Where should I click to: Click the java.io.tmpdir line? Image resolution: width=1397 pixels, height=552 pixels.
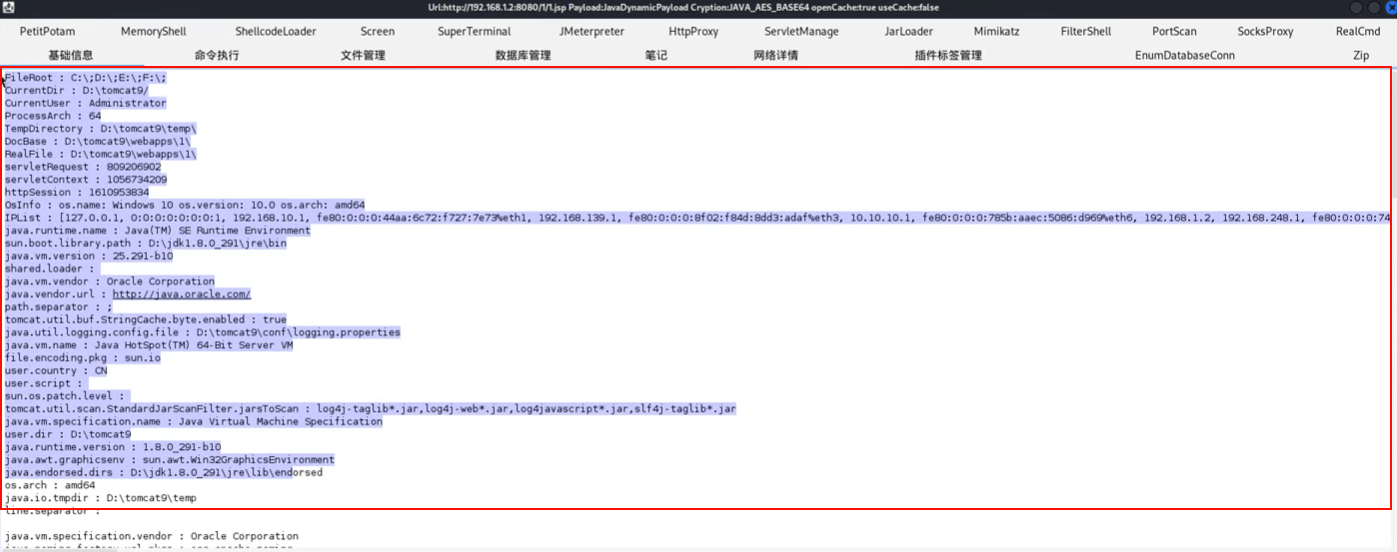coord(100,498)
